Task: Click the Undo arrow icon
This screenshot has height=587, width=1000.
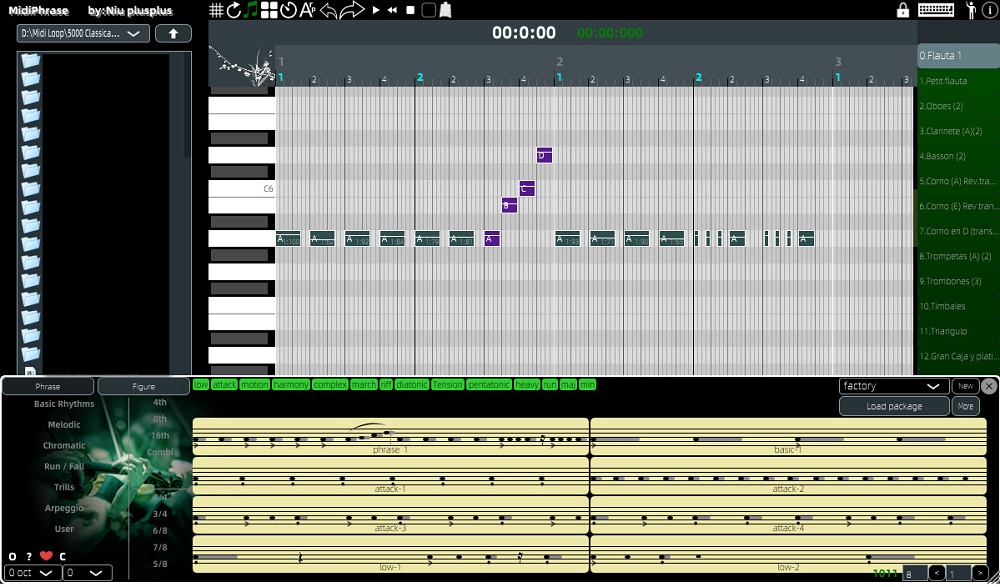Action: click(330, 9)
